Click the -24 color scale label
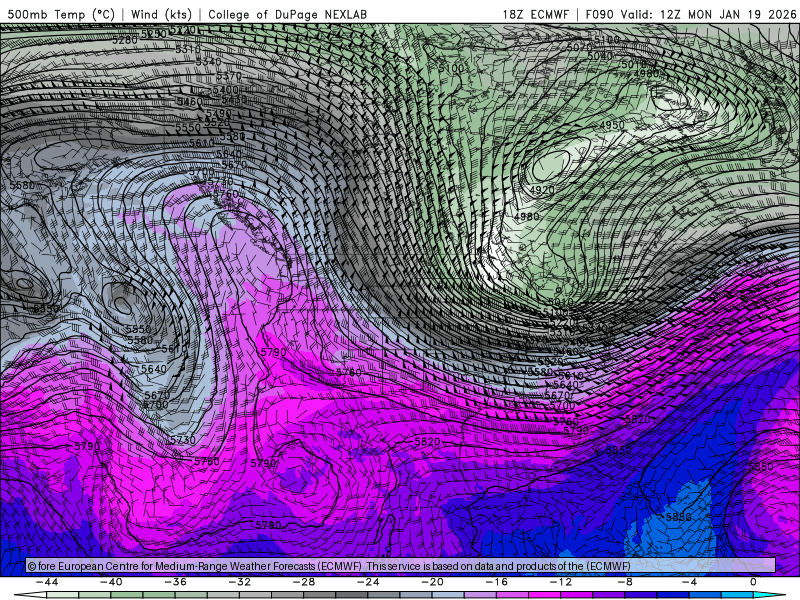Image resolution: width=800 pixels, height=600 pixels. tap(368, 582)
